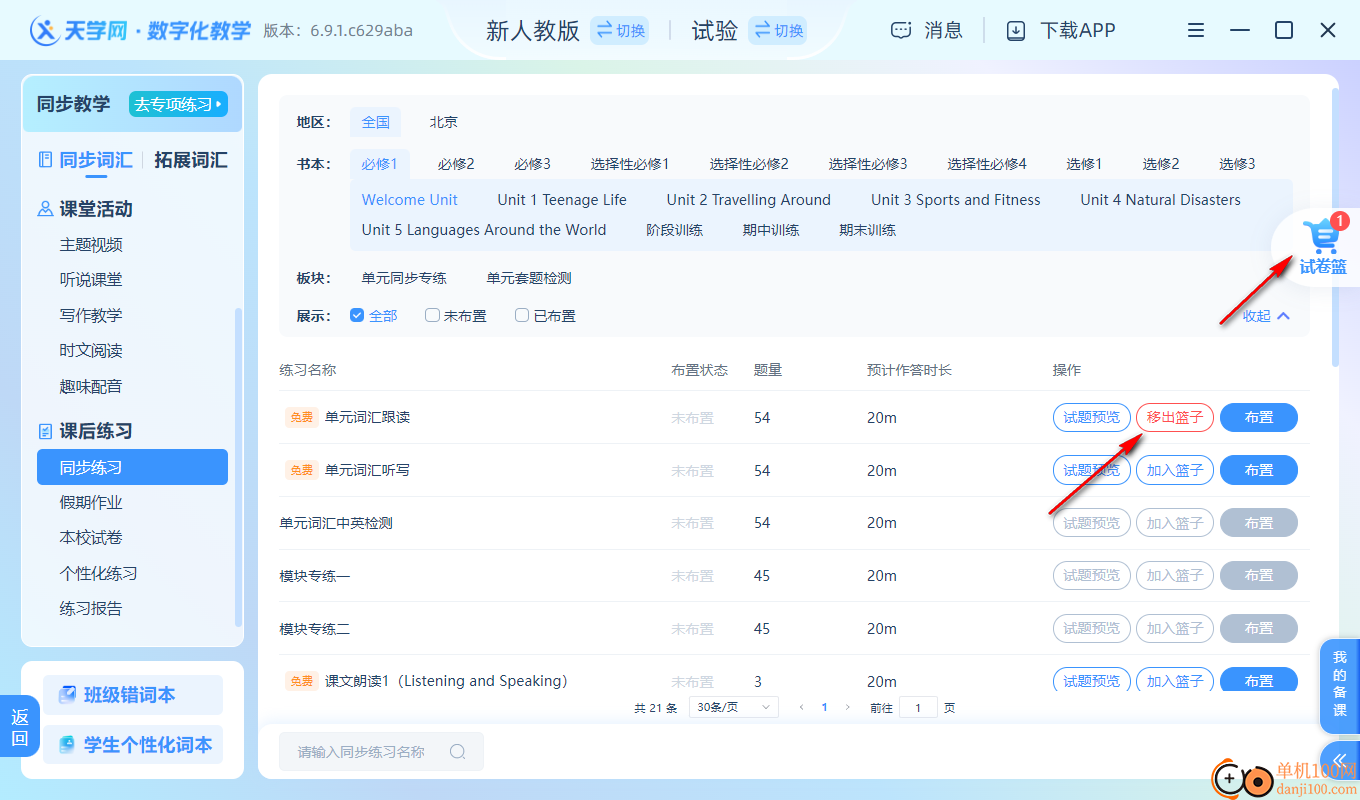Click the 前往 page number field
1360x800 pixels.
click(918, 707)
